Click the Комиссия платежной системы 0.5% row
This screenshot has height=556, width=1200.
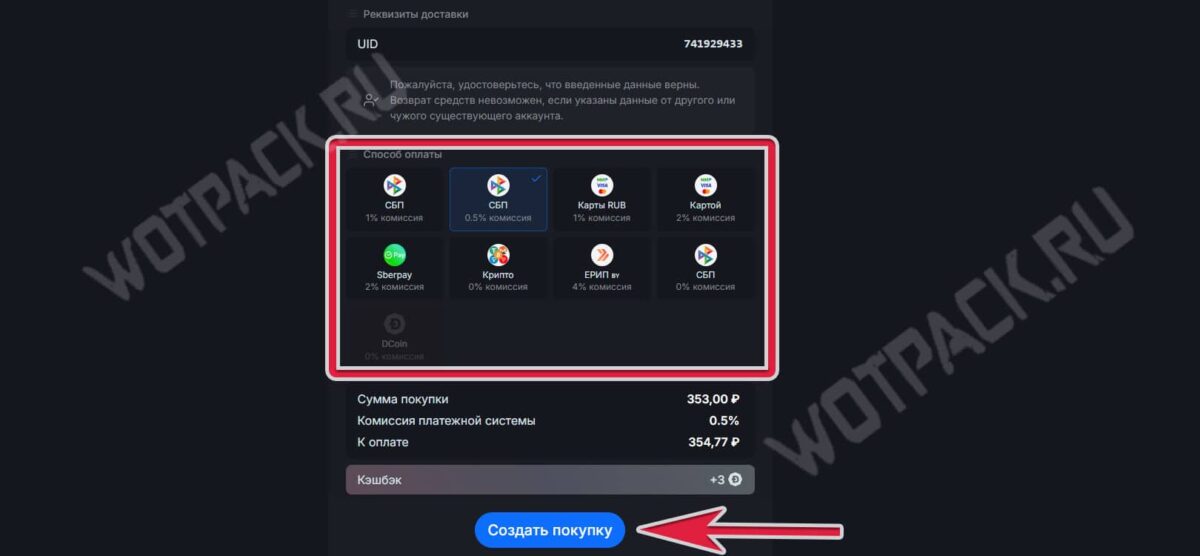coord(549,421)
